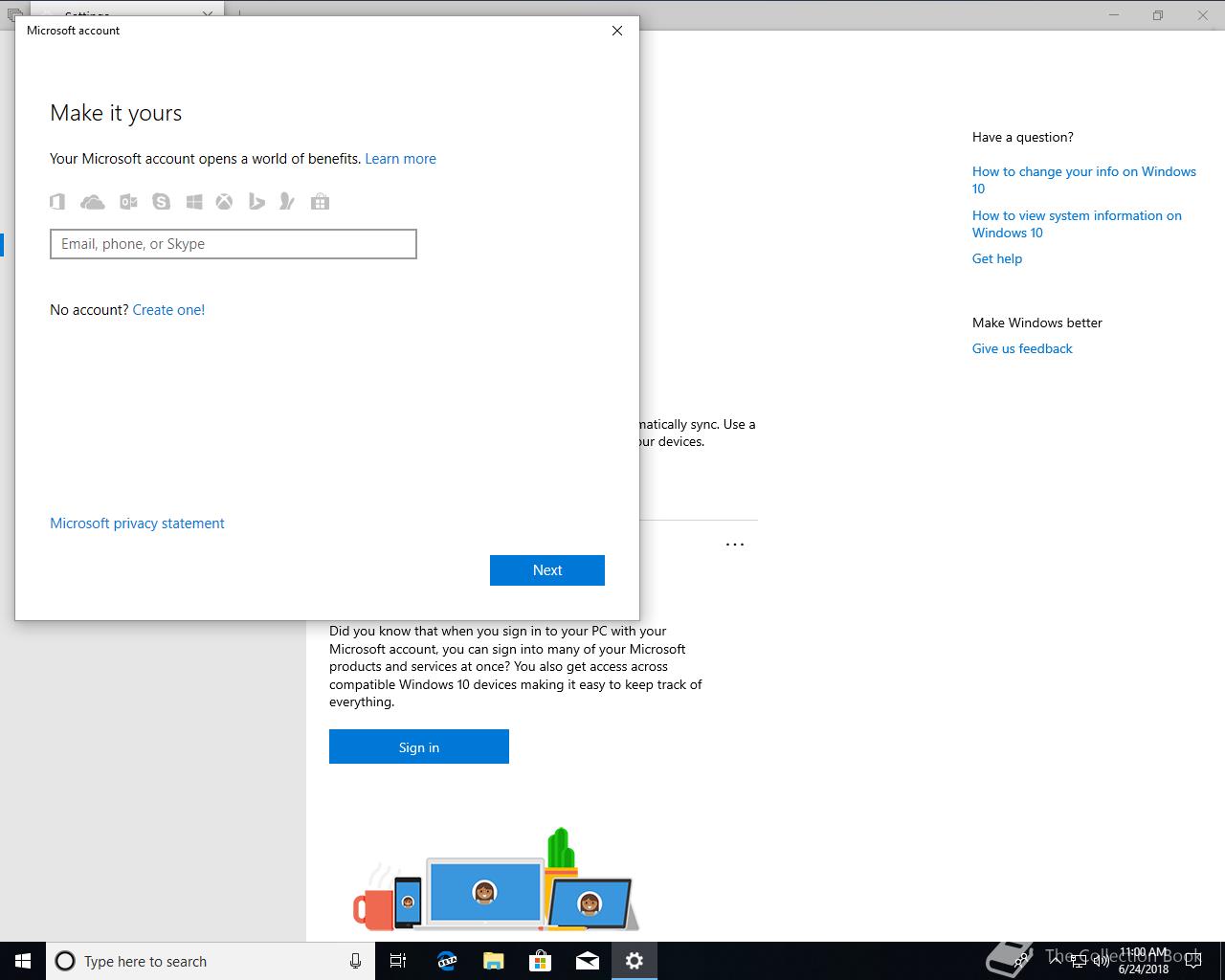
Task: Close the Microsoft account dialog
Action: 617,31
